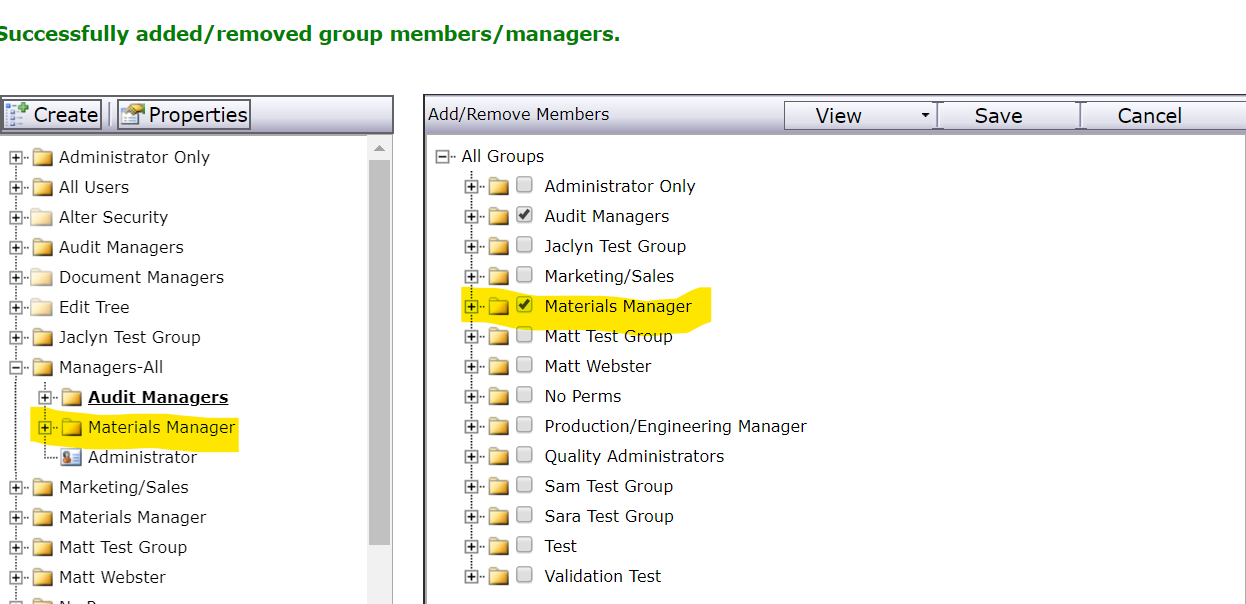The width and height of the screenshot is (1246, 604).
Task: Expand the Edit Tree node
Action: pyautogui.click(x=16, y=308)
